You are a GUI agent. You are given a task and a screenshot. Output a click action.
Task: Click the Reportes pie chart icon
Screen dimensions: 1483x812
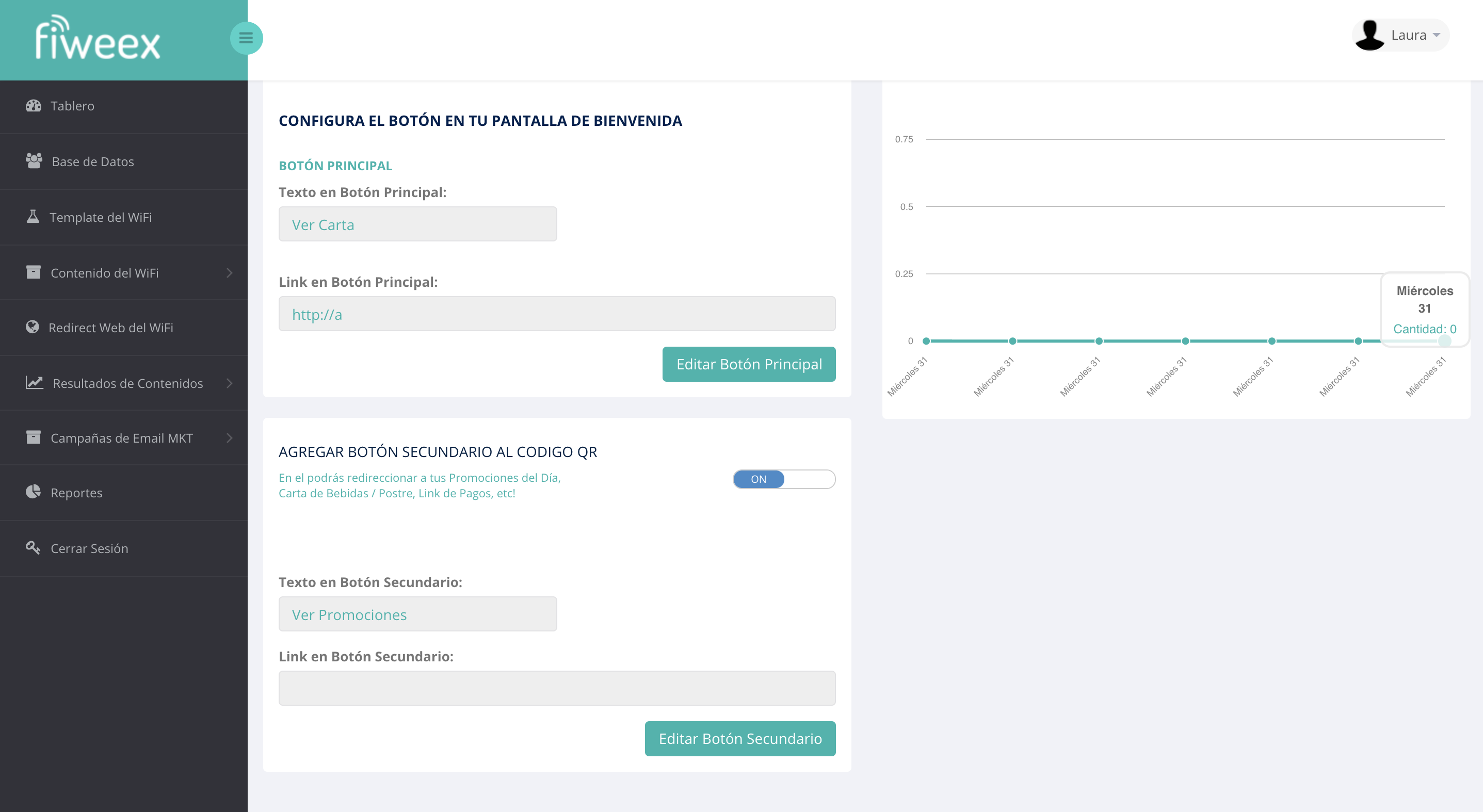(x=34, y=492)
